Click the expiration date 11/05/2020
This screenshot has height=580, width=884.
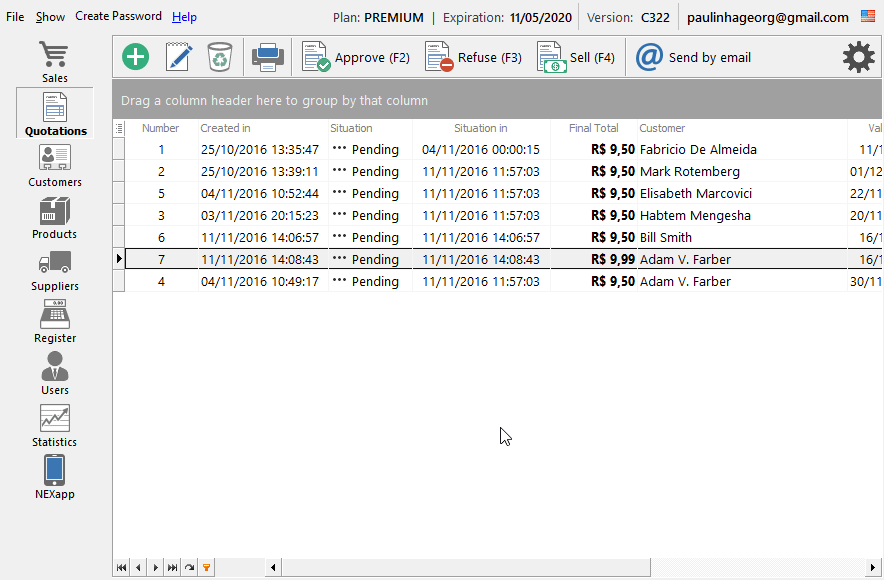(x=541, y=17)
